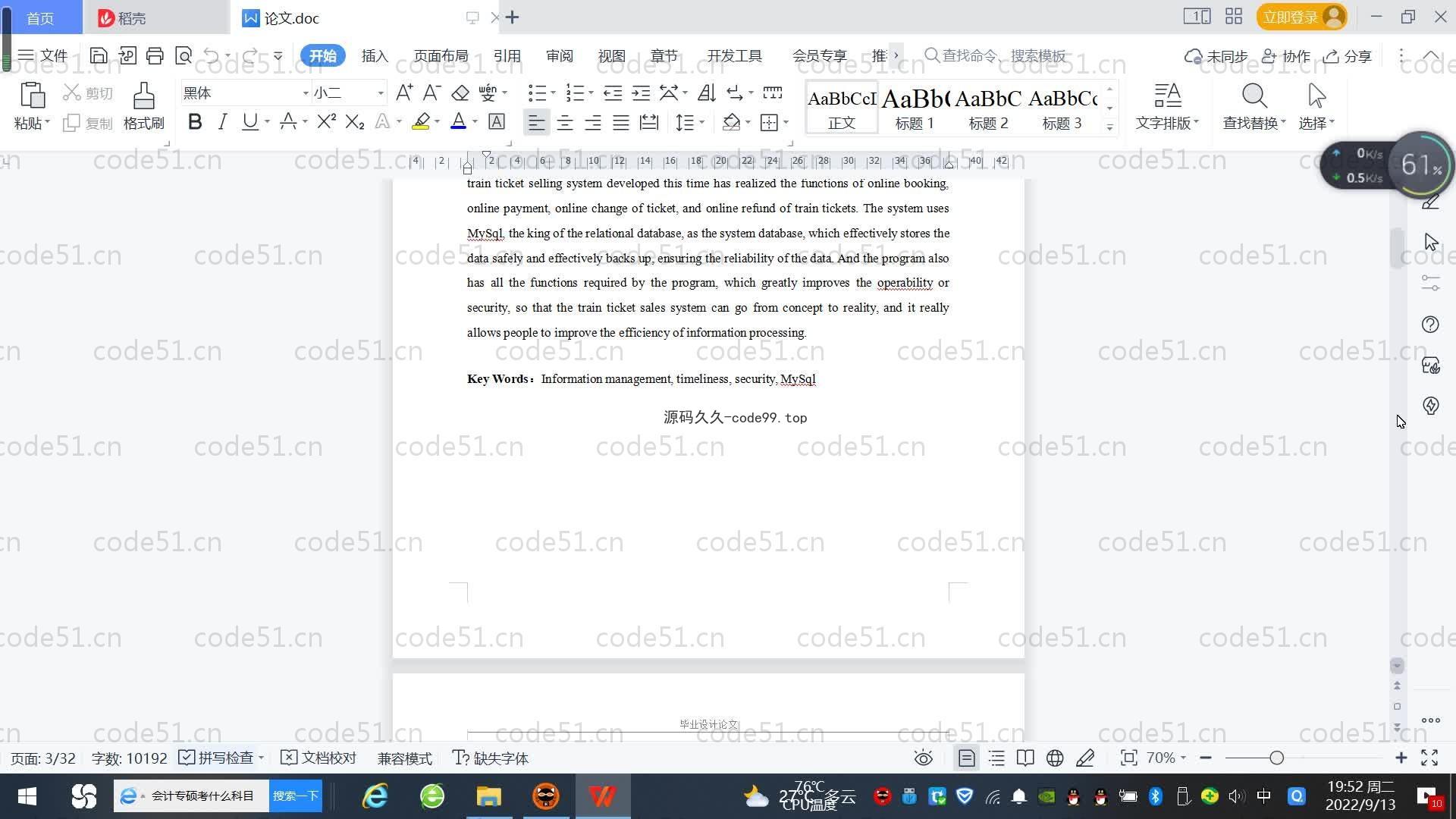Expand the line spacing dropdown
This screenshot has height=819, width=1456.
(x=702, y=122)
